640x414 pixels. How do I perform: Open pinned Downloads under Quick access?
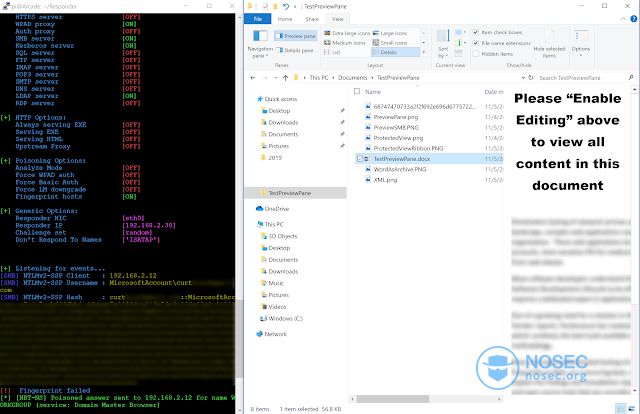[283, 122]
